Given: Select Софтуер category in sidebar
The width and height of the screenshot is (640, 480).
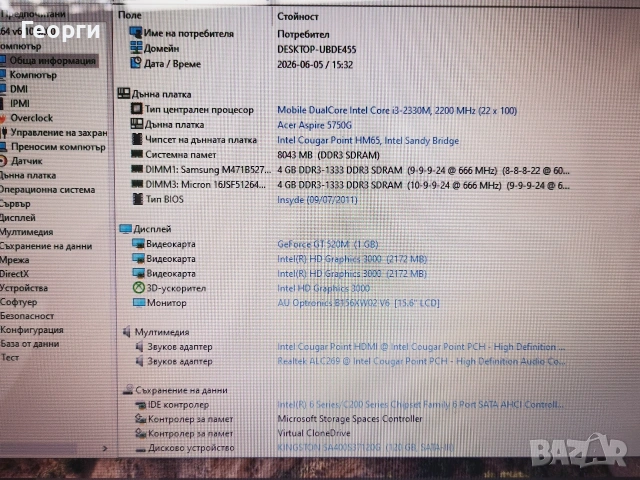Looking at the screenshot, I should 18,302.
